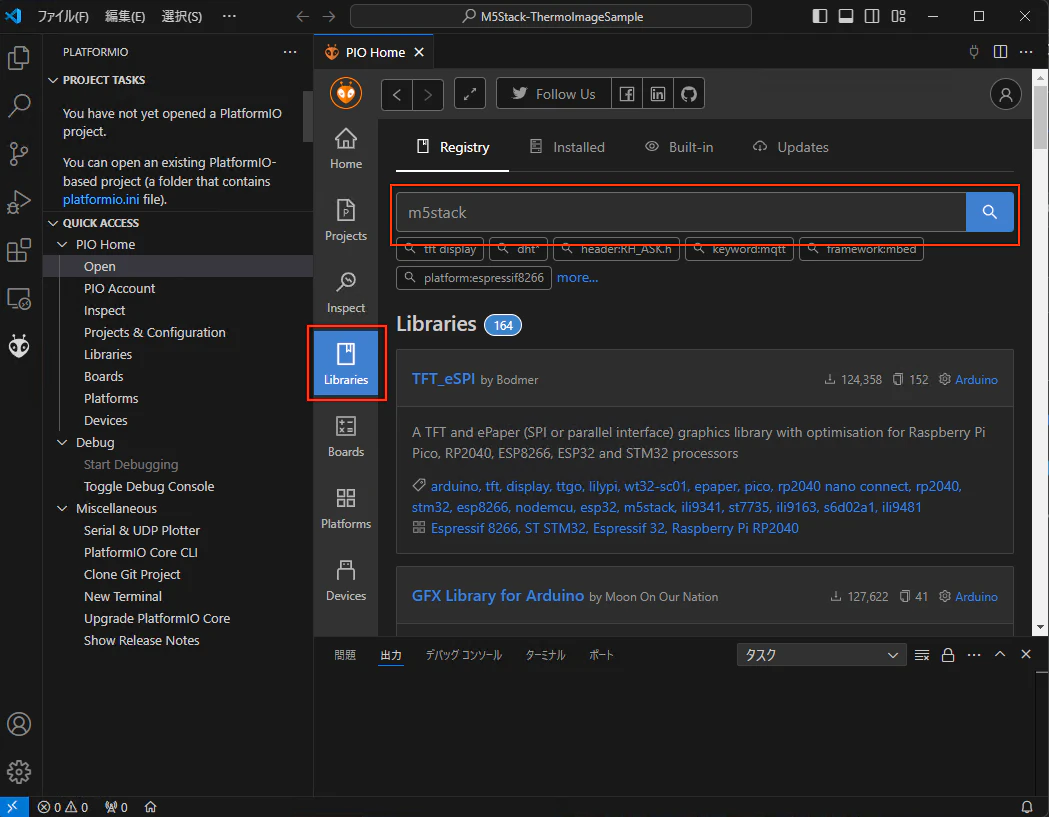Switch to the 問題 panel tab
The height and width of the screenshot is (817, 1049).
point(345,655)
